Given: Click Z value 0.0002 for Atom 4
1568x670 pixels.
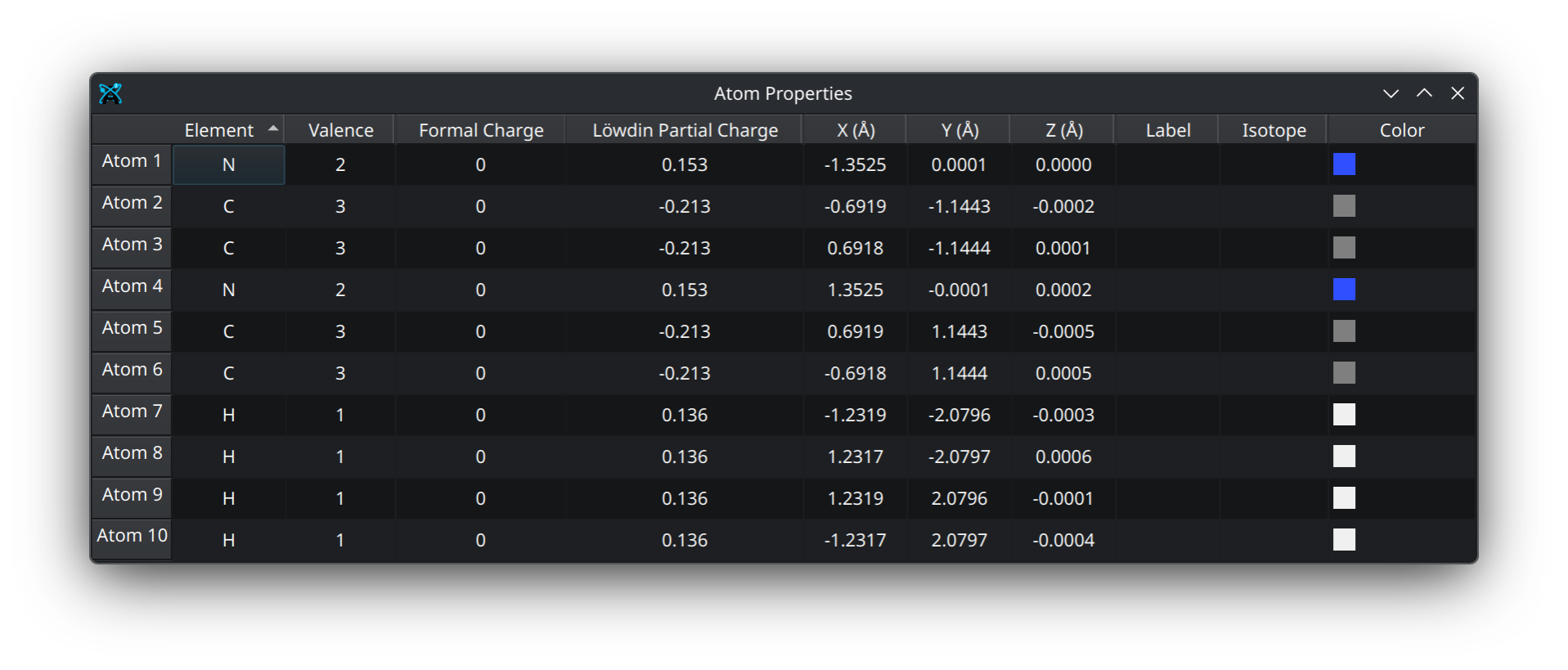Looking at the screenshot, I should 1063,290.
